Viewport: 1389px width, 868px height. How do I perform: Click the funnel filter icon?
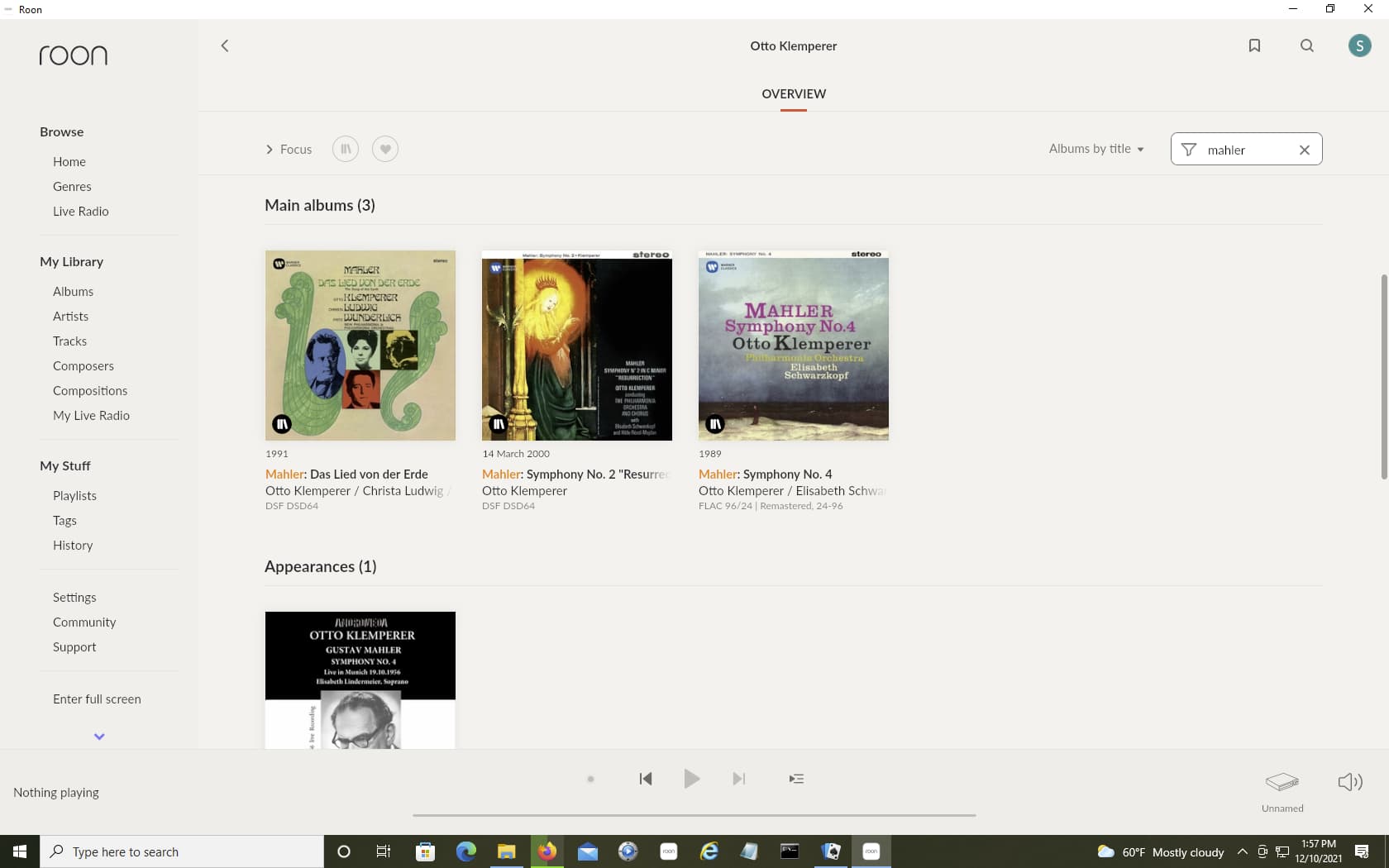[1189, 150]
